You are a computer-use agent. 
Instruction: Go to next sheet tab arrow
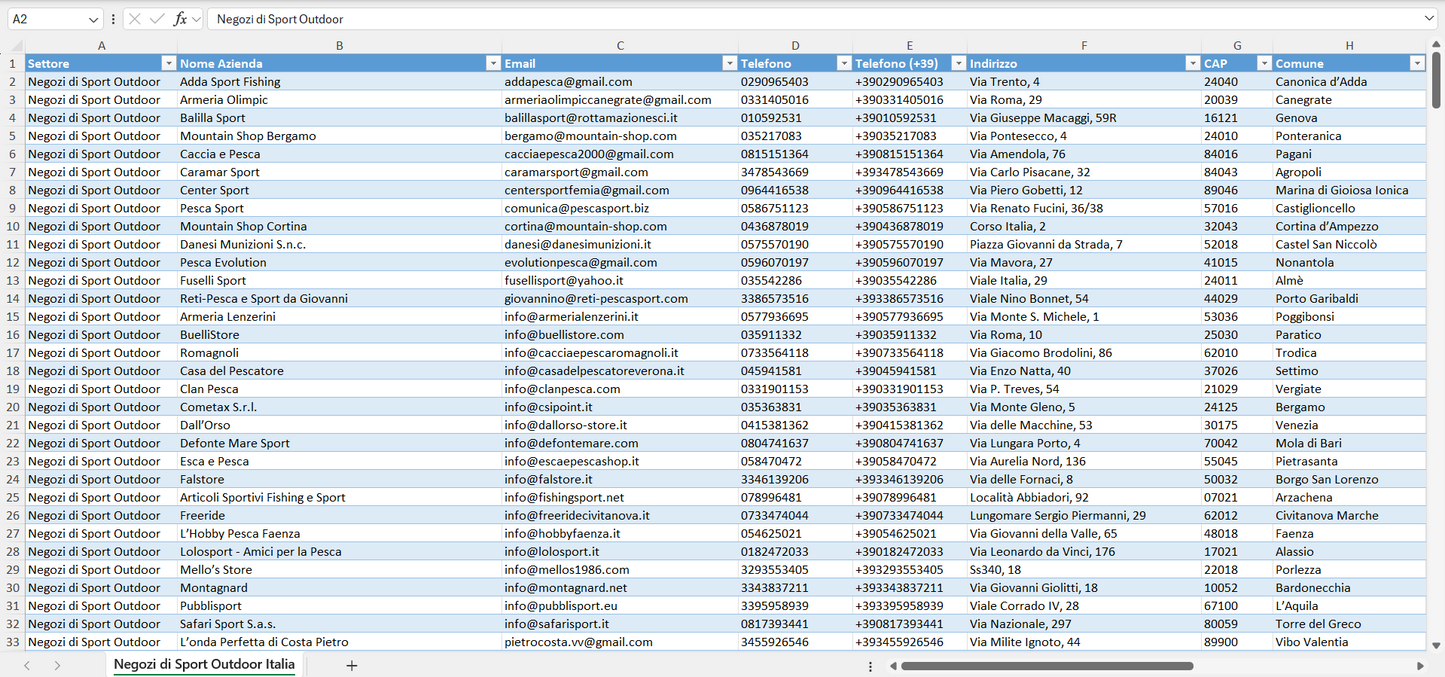coord(57,665)
